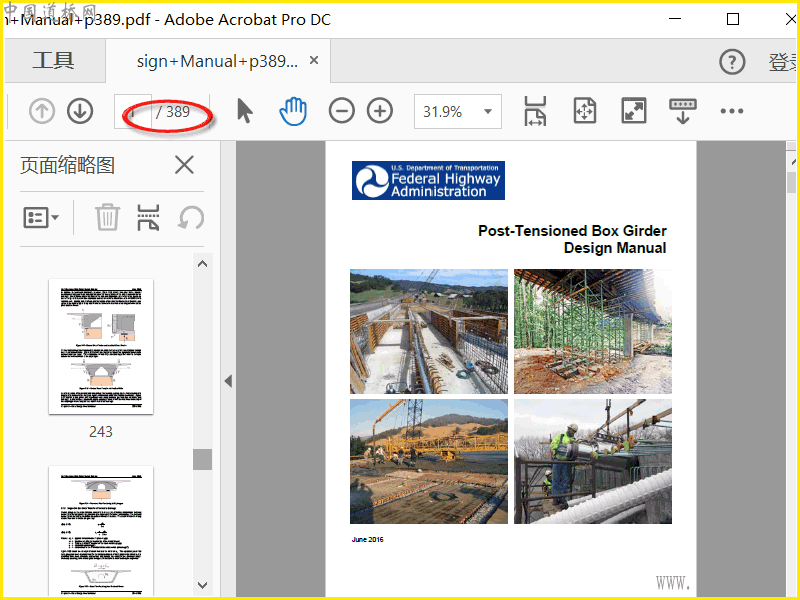The height and width of the screenshot is (600, 800).
Task: Open the Help question mark icon
Action: 732,62
